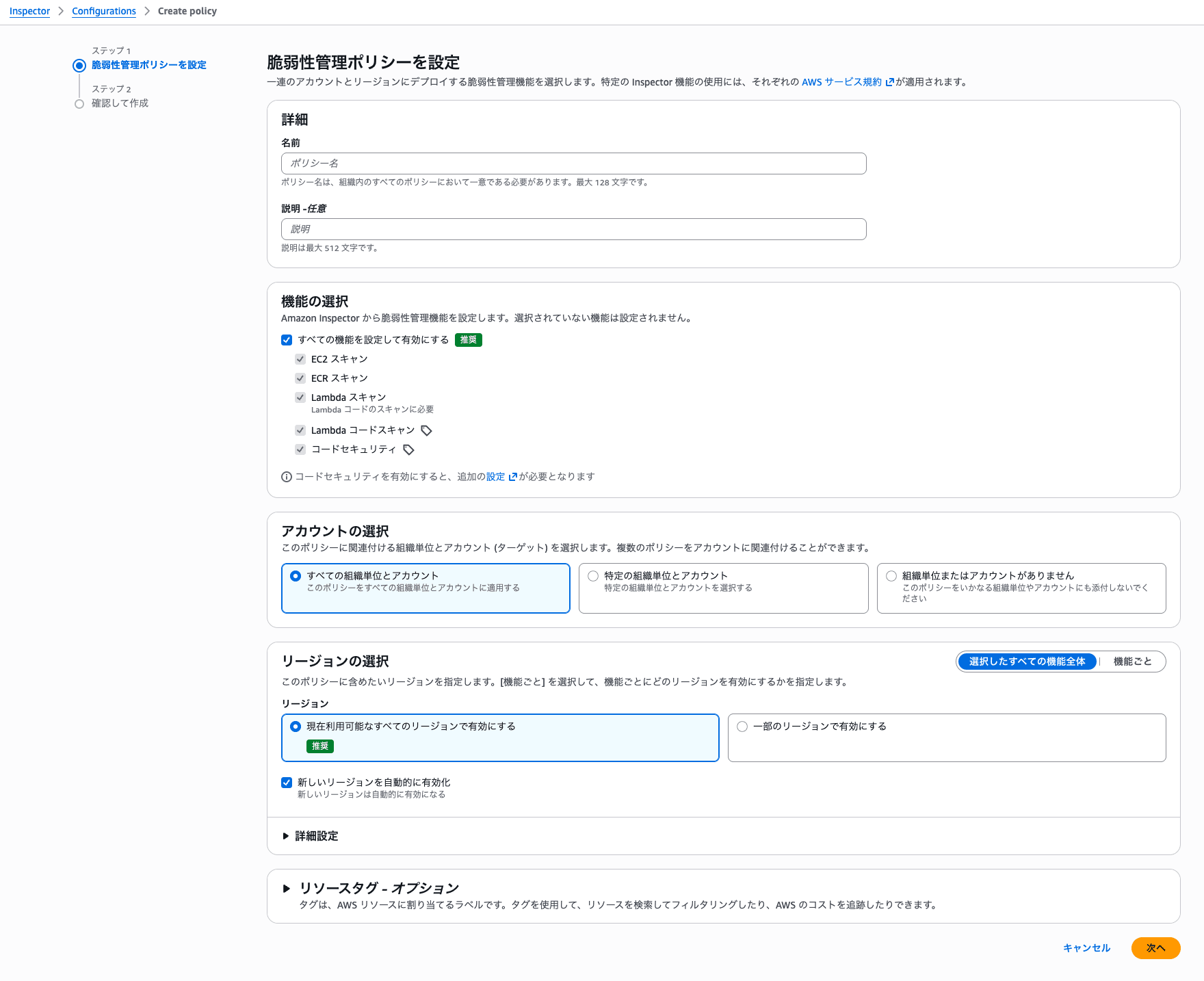1204x981 pixels.
Task: Select 特定の組織単位とアカウント radio option
Action: point(593,576)
